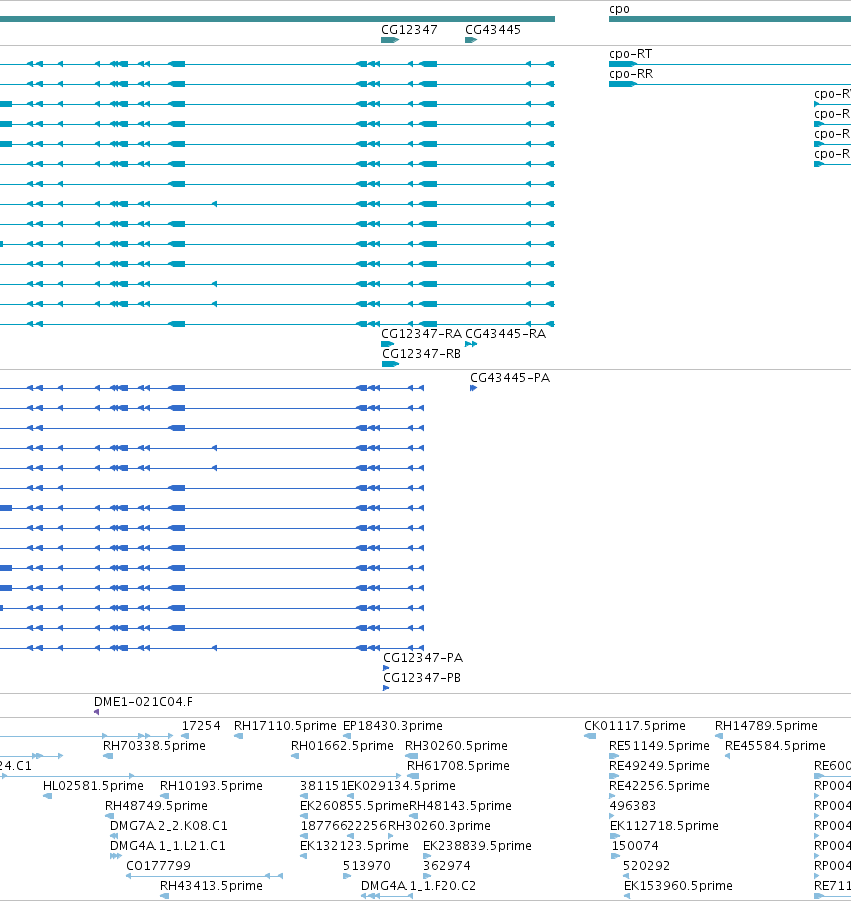This screenshot has width=851, height=901.
Task: Select EP18430.3prime EST label
Action: (392, 726)
